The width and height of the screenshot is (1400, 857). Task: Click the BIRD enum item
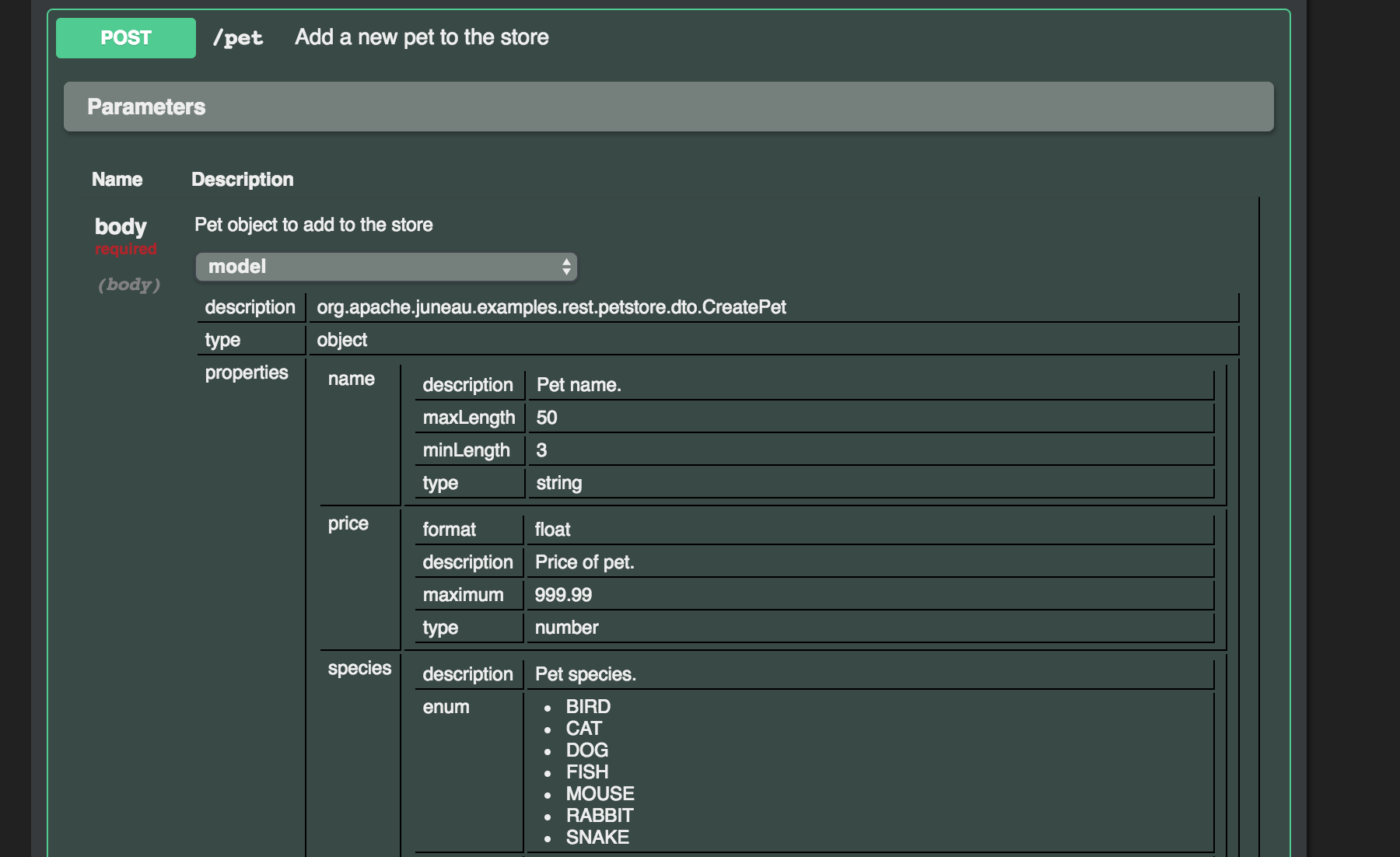(x=588, y=707)
